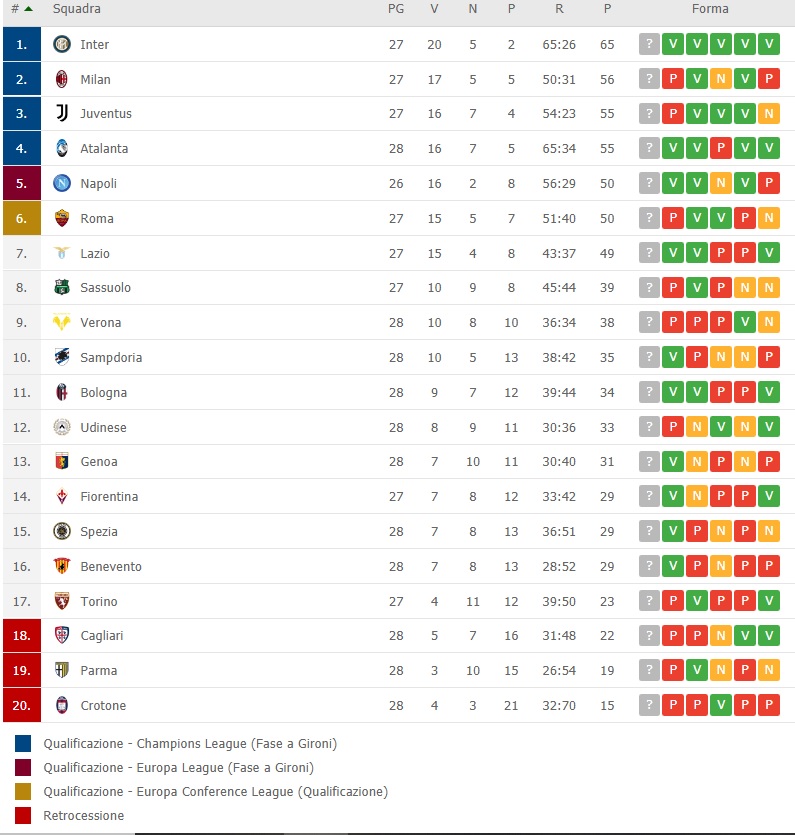Click Crotone's green V form badge
The height and width of the screenshot is (835, 795).
click(721, 705)
